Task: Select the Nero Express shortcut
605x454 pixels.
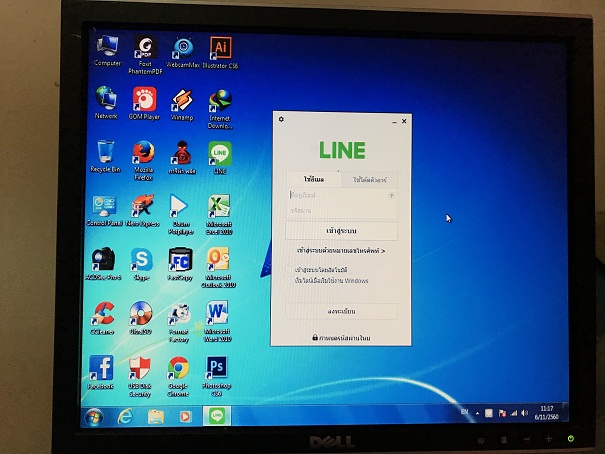Action: (142, 210)
